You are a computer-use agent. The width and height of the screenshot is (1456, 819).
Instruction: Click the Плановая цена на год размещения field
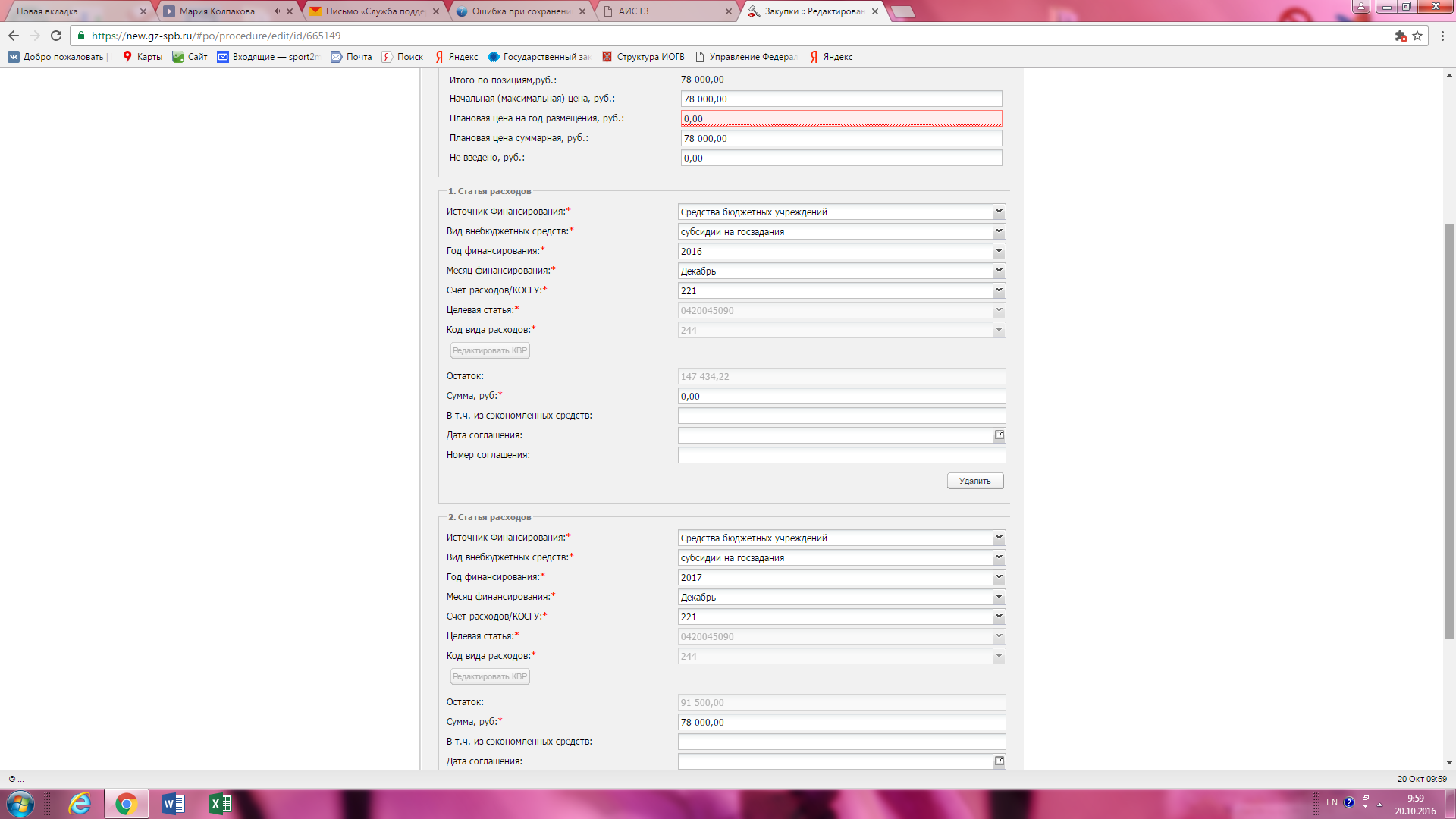tap(841, 118)
